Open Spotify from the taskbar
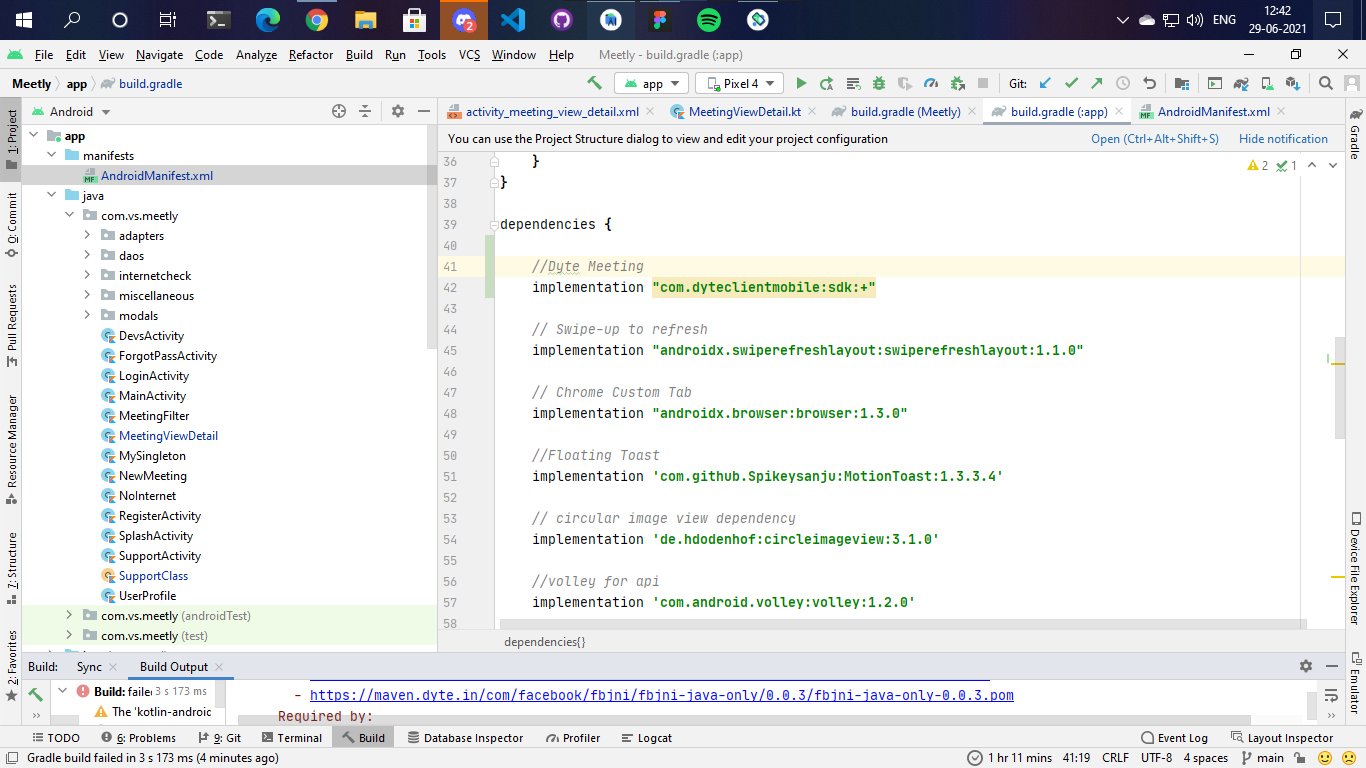This screenshot has height=768, width=1366. pyautogui.click(x=709, y=20)
